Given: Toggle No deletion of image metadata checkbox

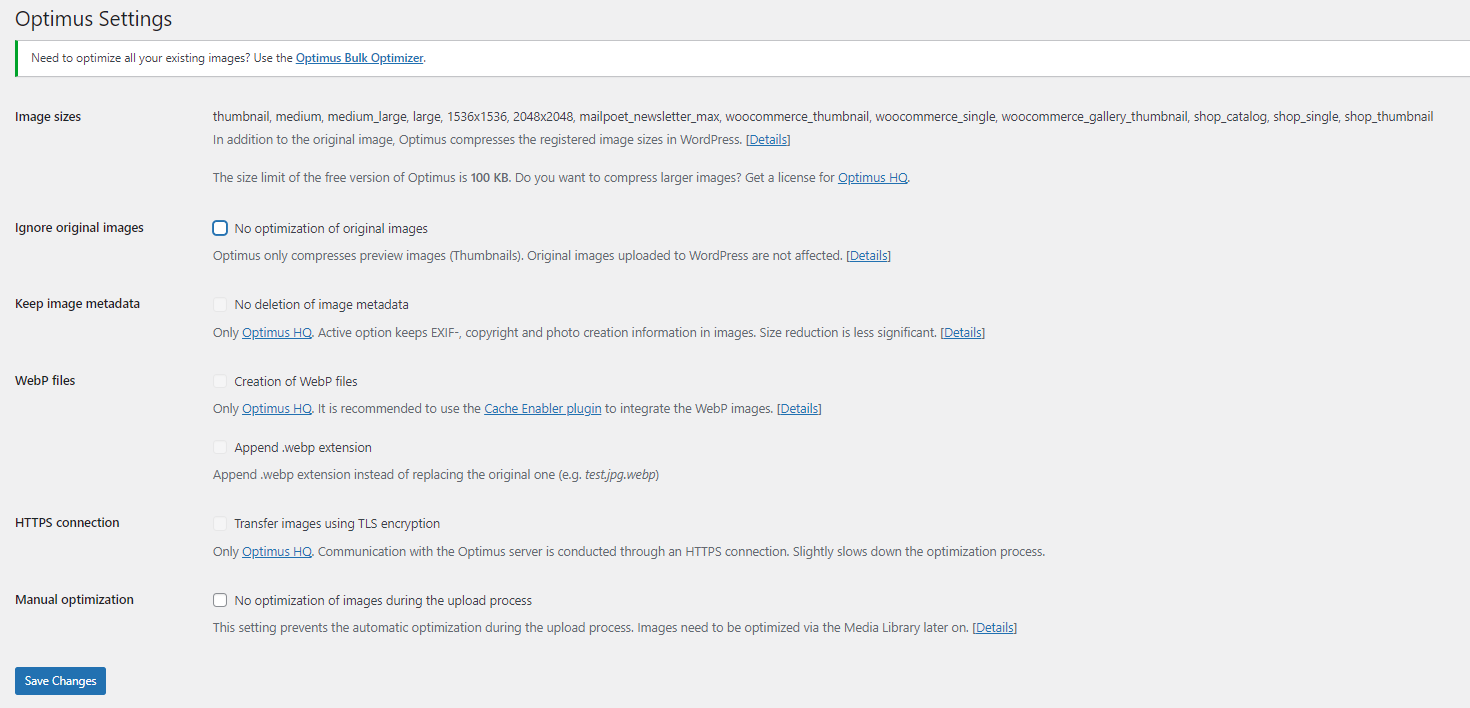Looking at the screenshot, I should (x=220, y=304).
